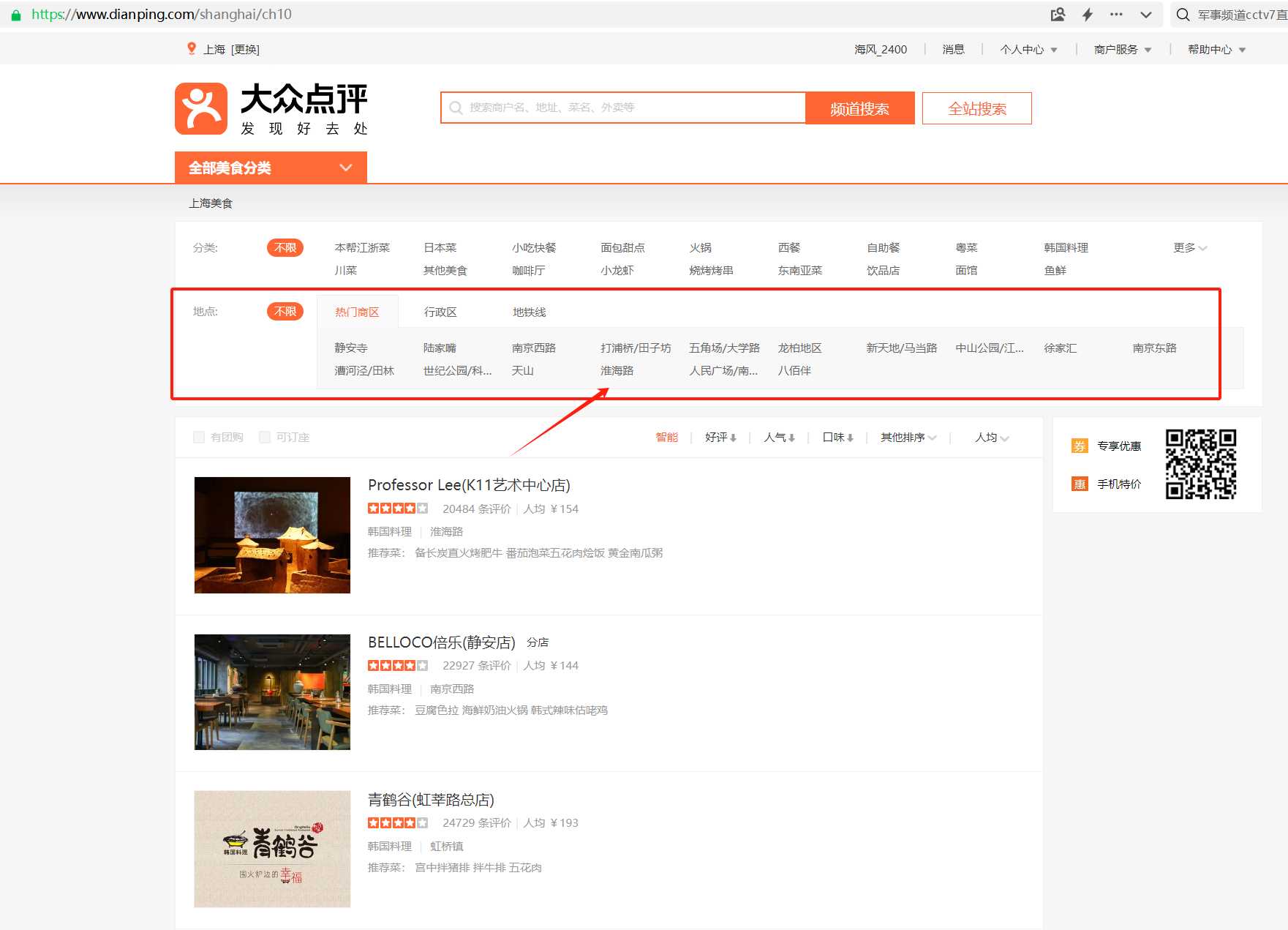
Task: Click the 频道搜索 button
Action: [x=859, y=108]
